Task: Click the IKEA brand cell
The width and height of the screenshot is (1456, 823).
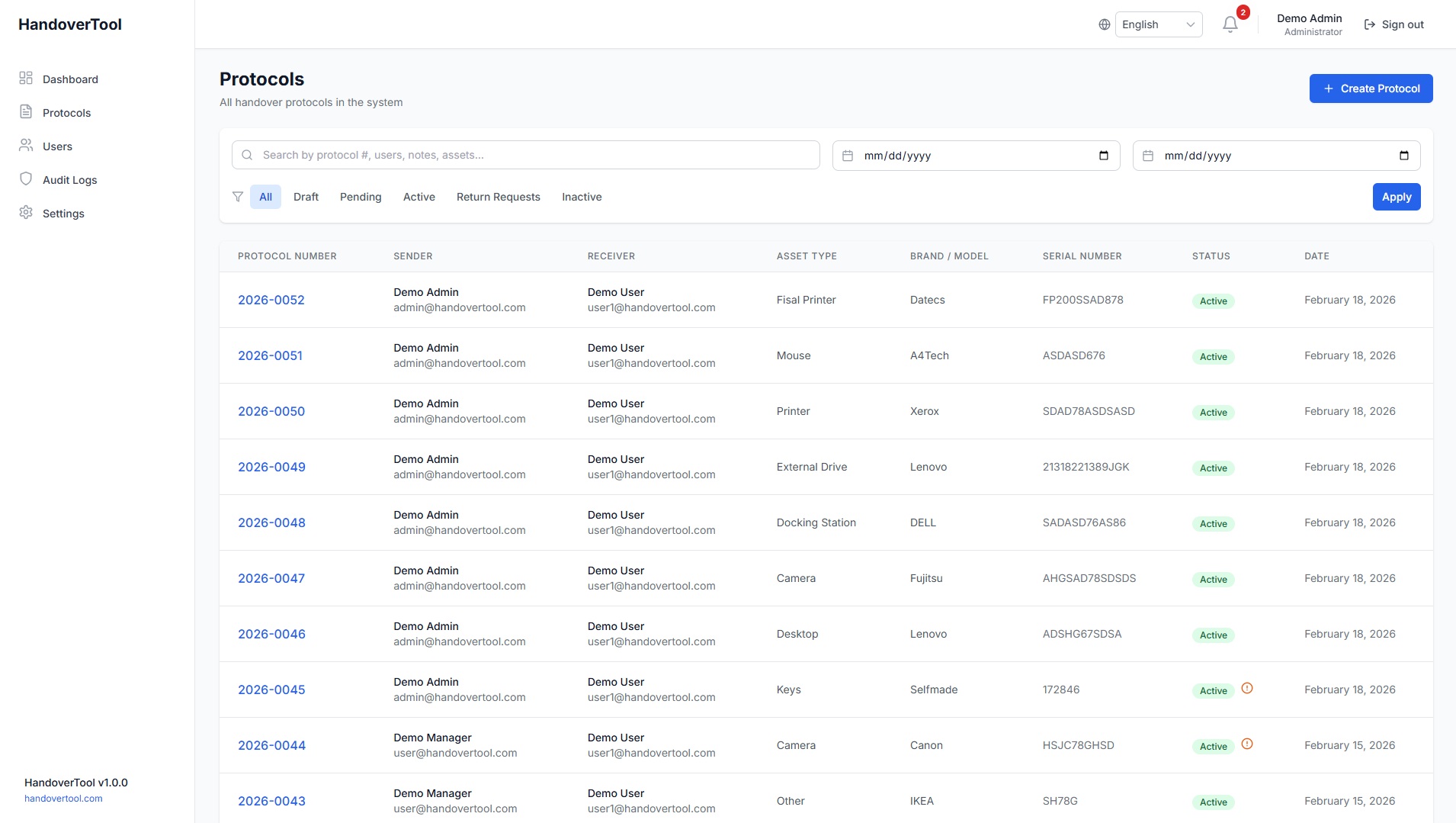Action: tap(922, 801)
